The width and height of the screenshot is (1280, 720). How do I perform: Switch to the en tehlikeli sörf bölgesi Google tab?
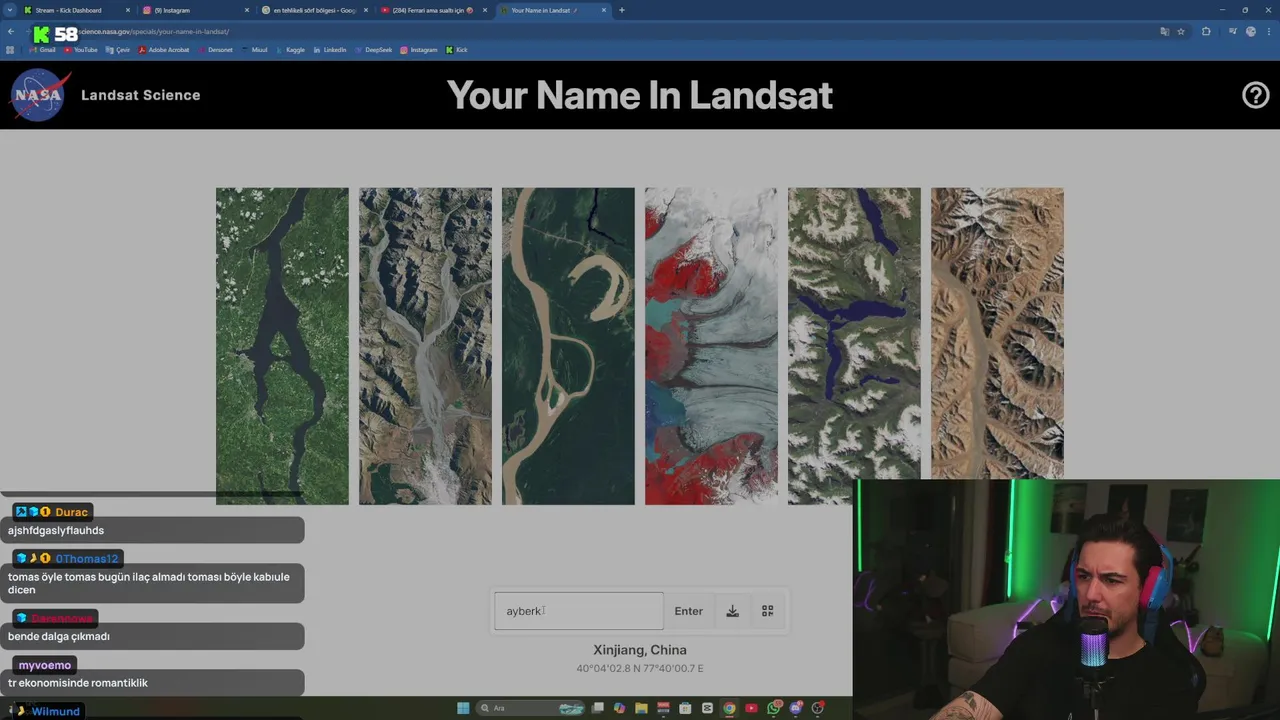coord(314,10)
